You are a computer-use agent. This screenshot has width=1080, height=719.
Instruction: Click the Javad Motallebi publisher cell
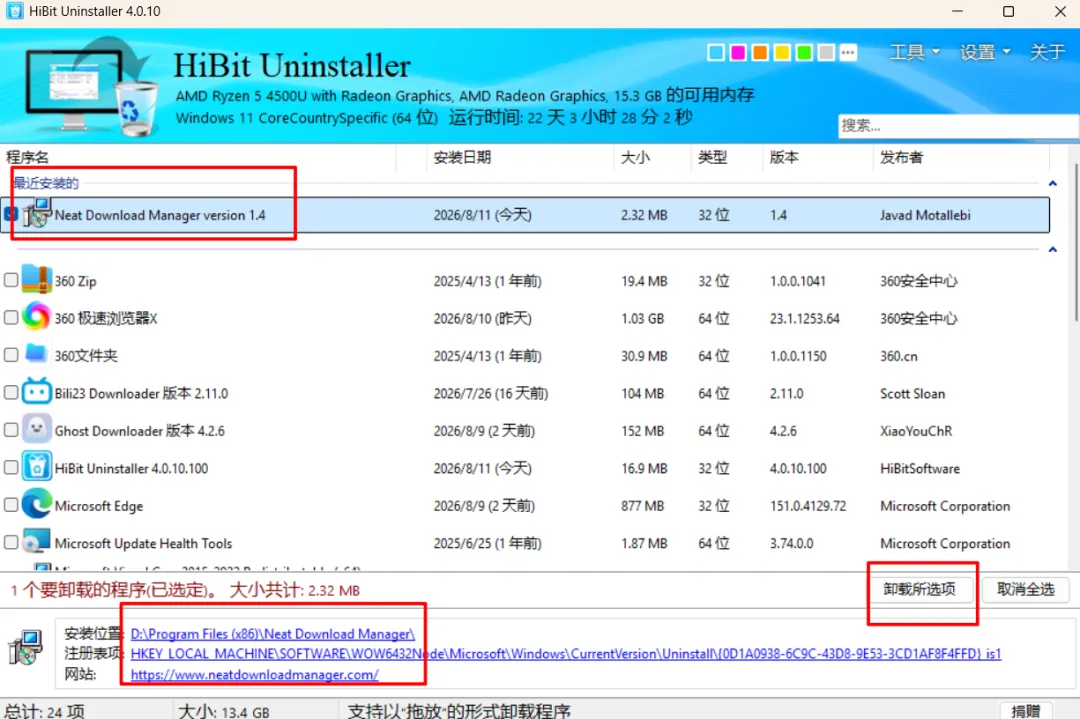[x=925, y=215]
